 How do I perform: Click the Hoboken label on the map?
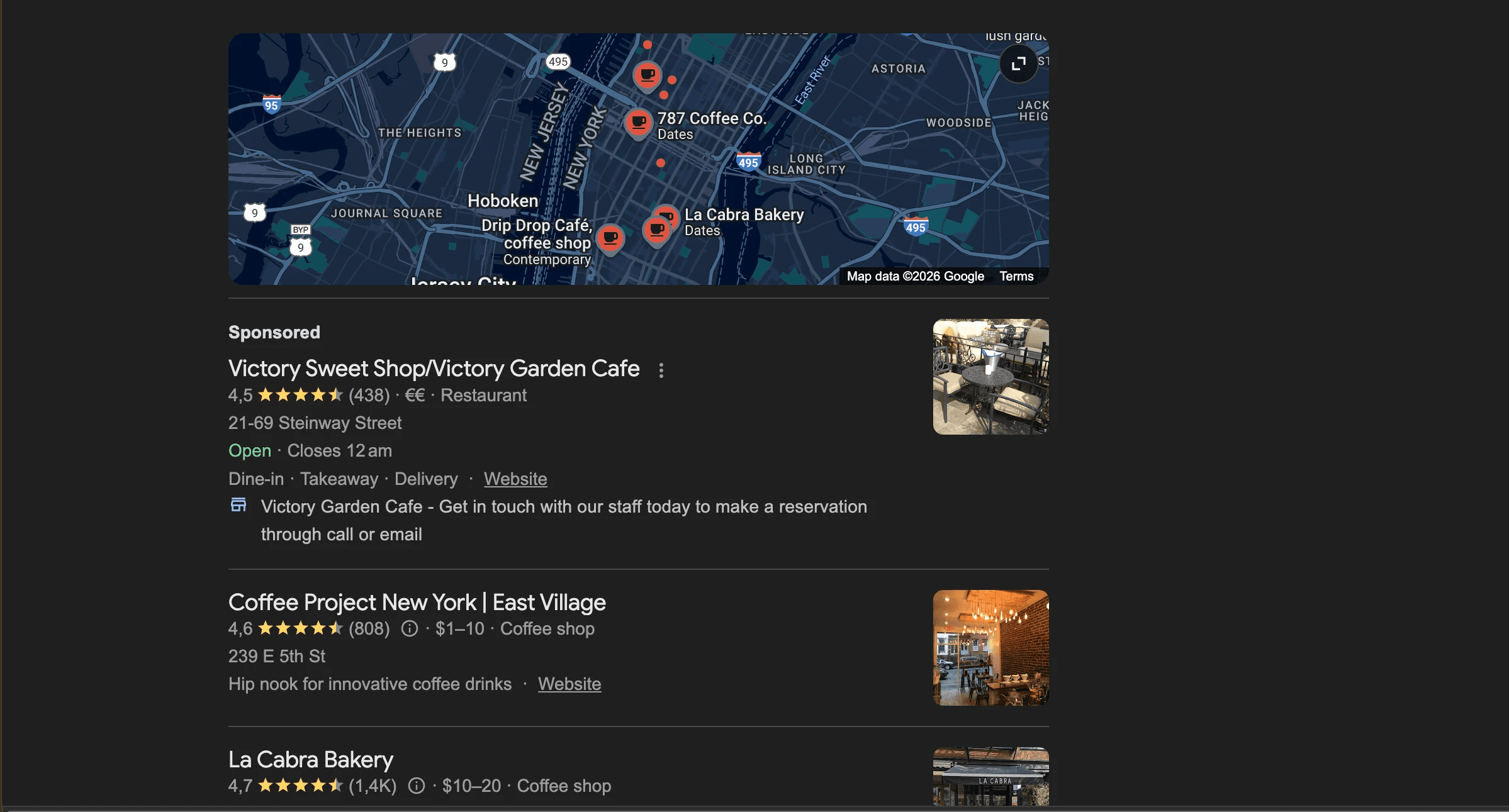click(502, 201)
